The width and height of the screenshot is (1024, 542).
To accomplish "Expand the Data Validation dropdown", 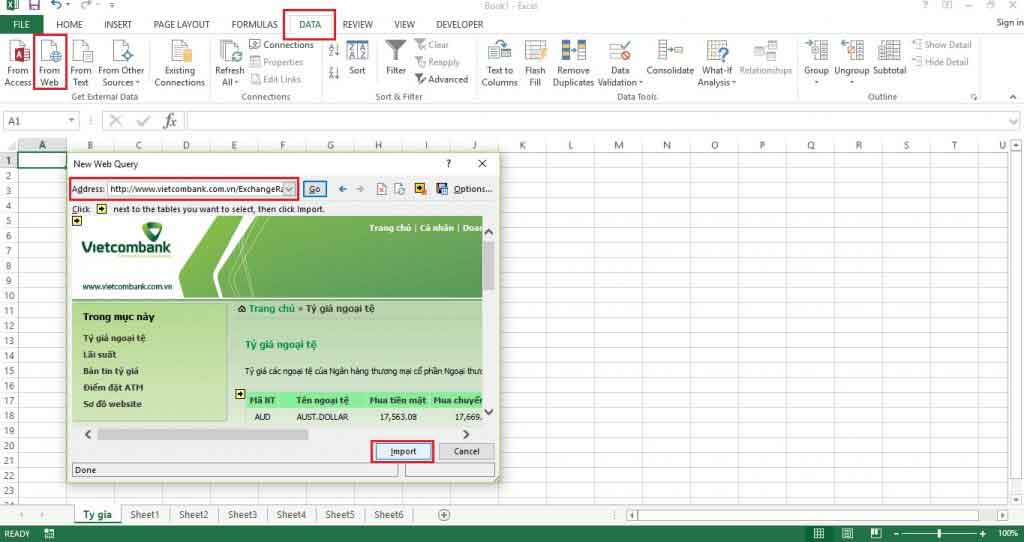I will click(641, 83).
